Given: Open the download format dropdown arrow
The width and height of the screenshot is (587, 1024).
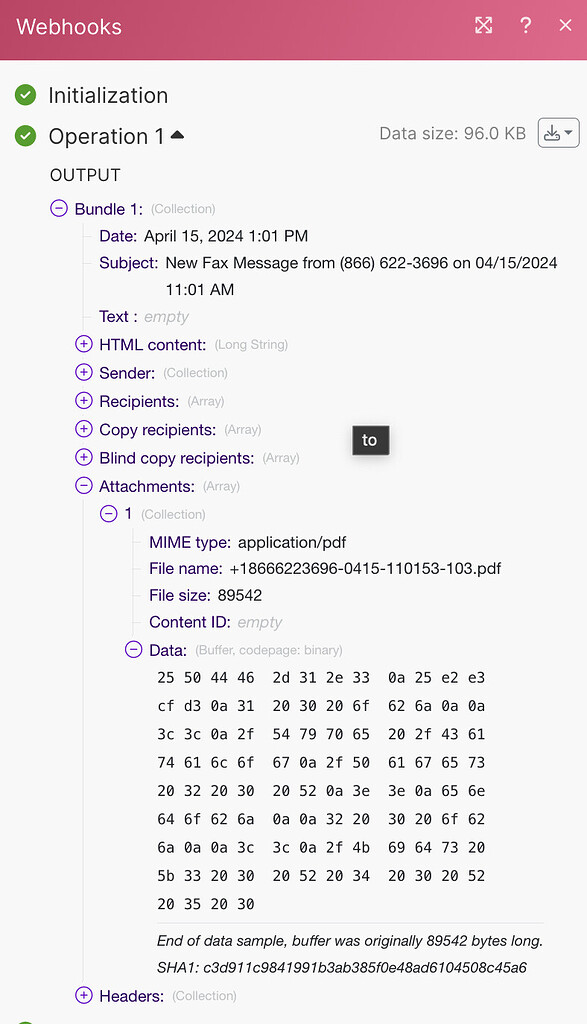Looking at the screenshot, I should tap(566, 132).
